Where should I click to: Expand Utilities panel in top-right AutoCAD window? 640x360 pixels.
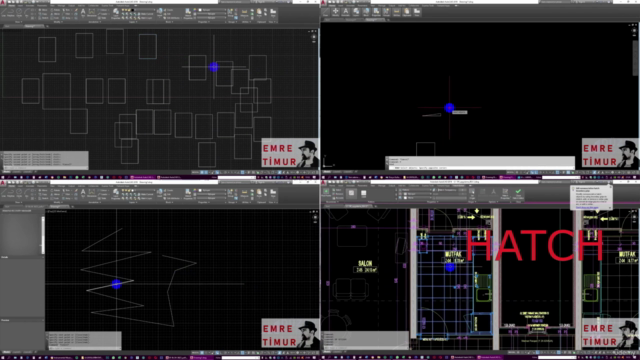396,12
